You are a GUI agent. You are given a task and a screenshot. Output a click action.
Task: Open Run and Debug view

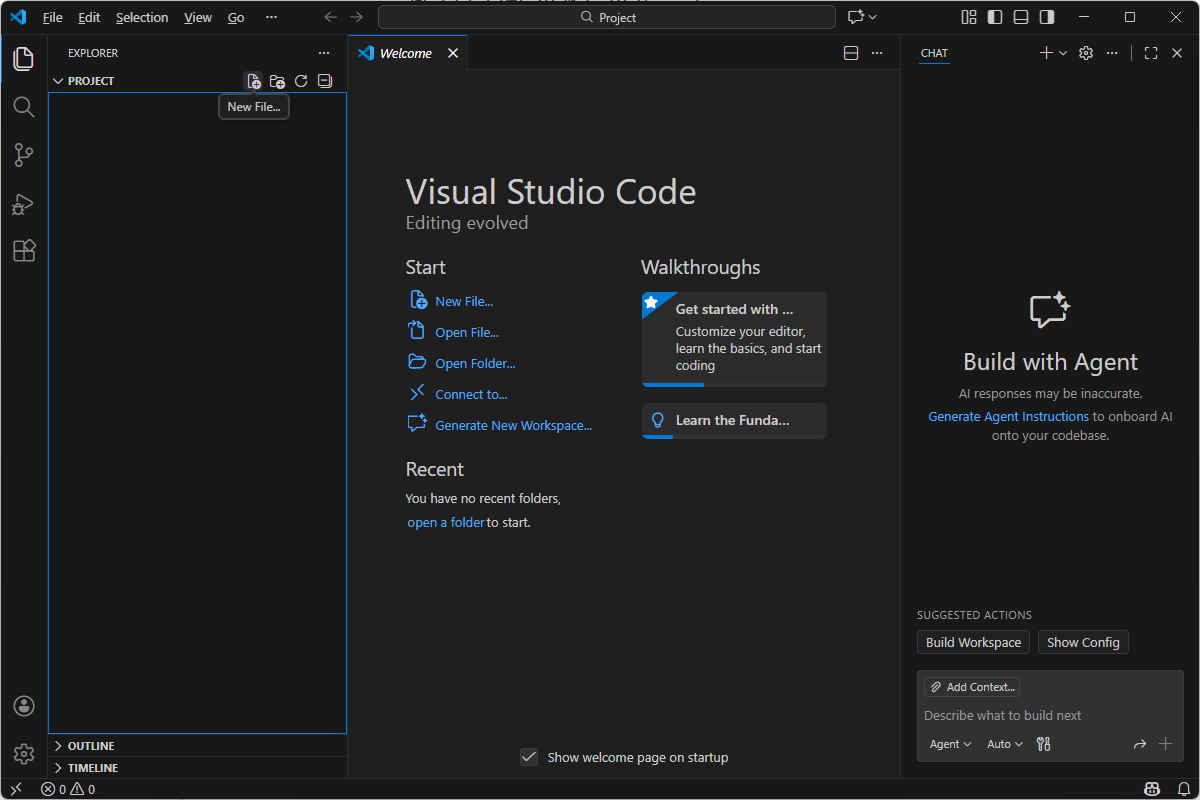[x=24, y=203]
